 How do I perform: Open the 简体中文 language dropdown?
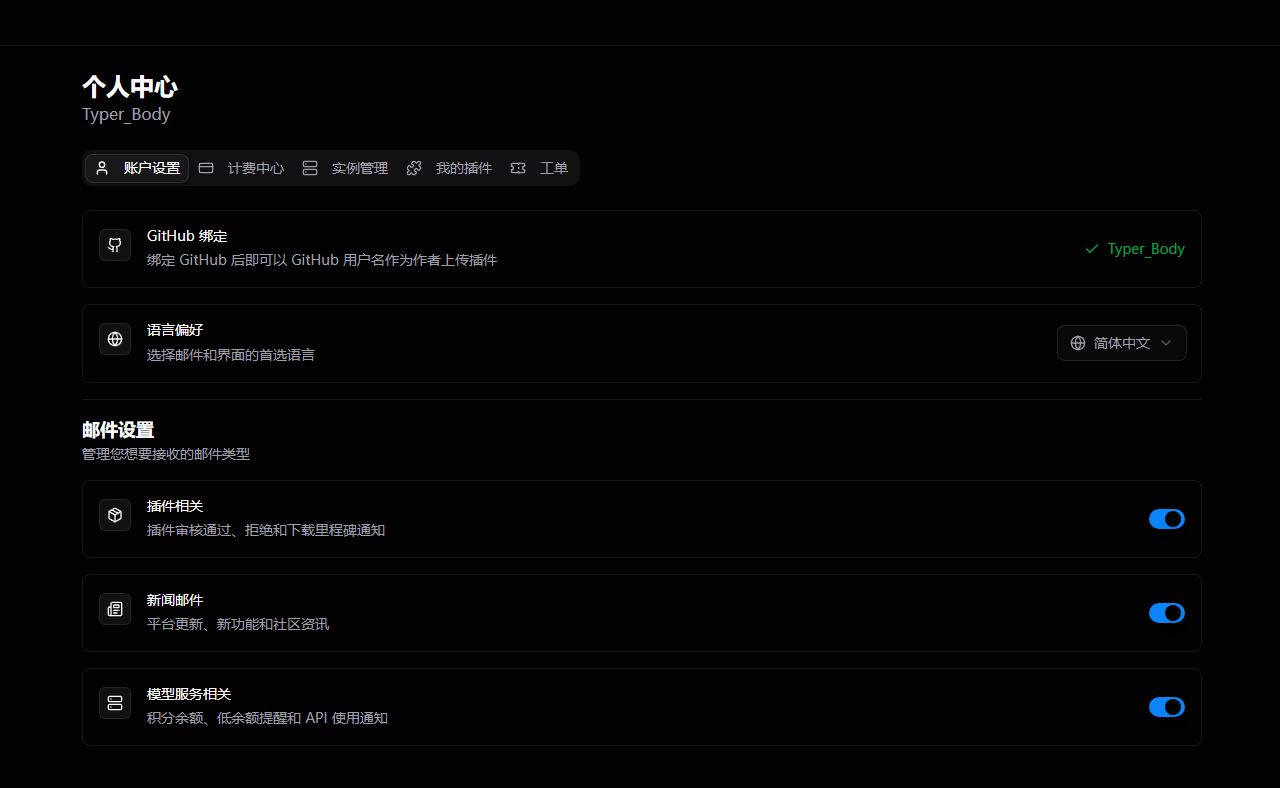pyautogui.click(x=1122, y=343)
